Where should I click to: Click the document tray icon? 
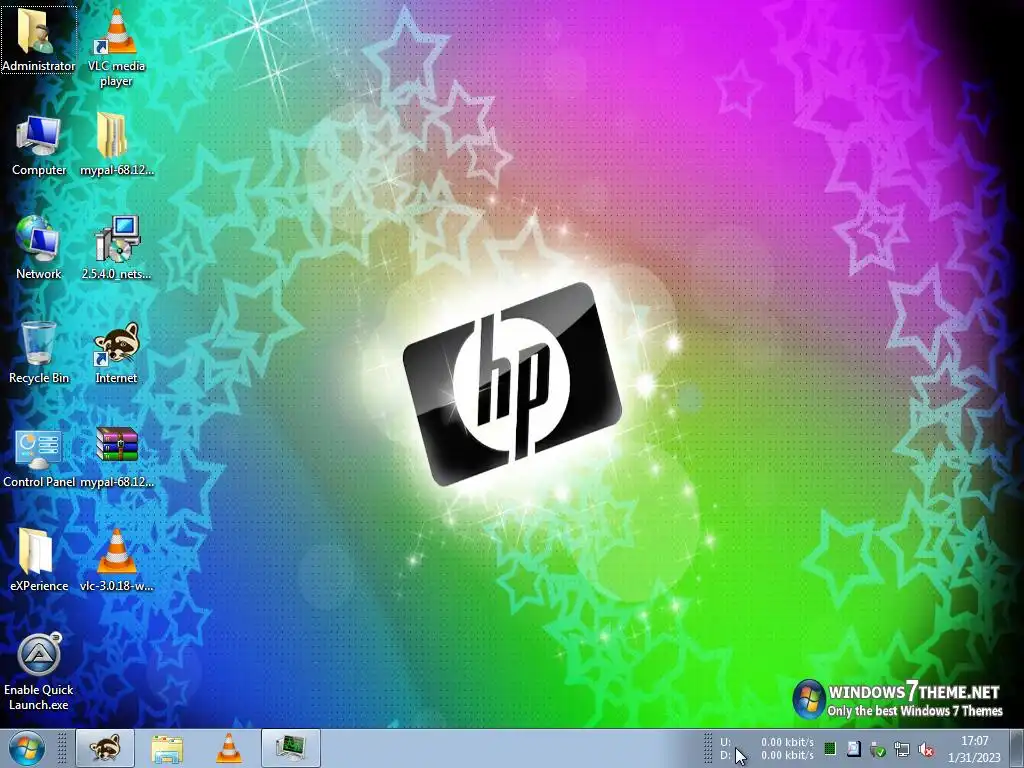[854, 748]
